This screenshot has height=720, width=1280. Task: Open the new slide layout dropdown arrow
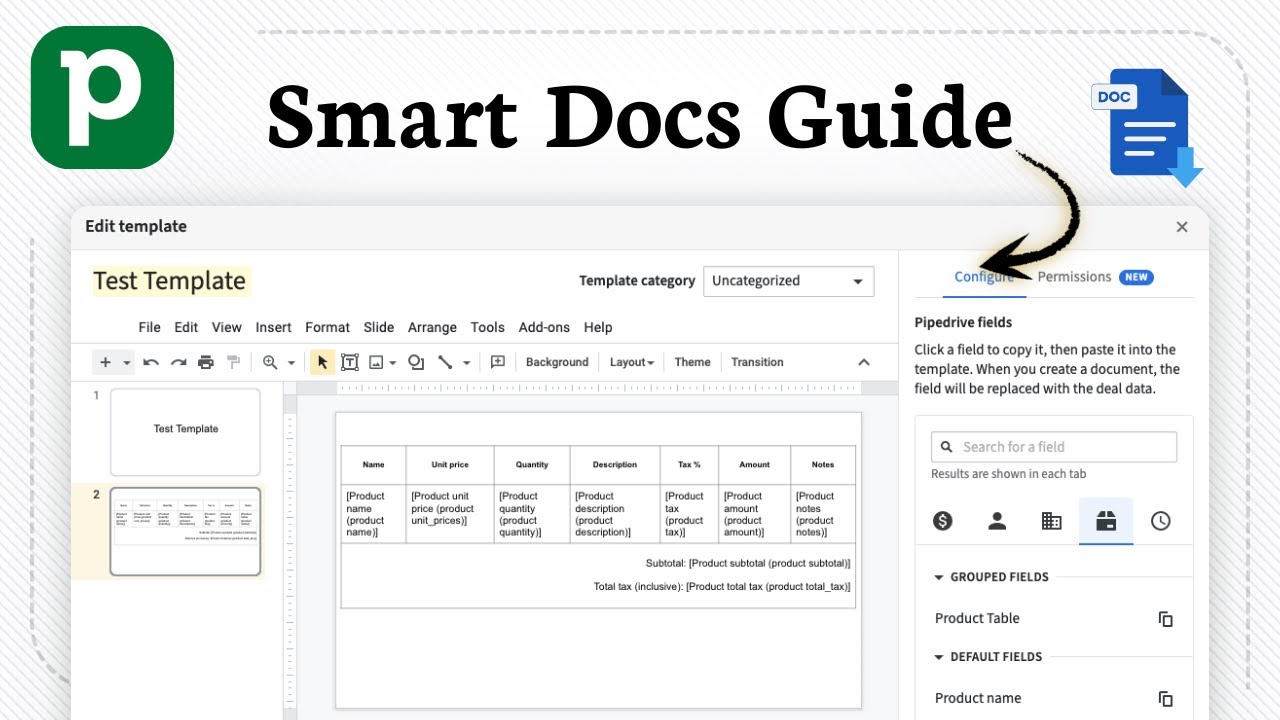click(127, 363)
